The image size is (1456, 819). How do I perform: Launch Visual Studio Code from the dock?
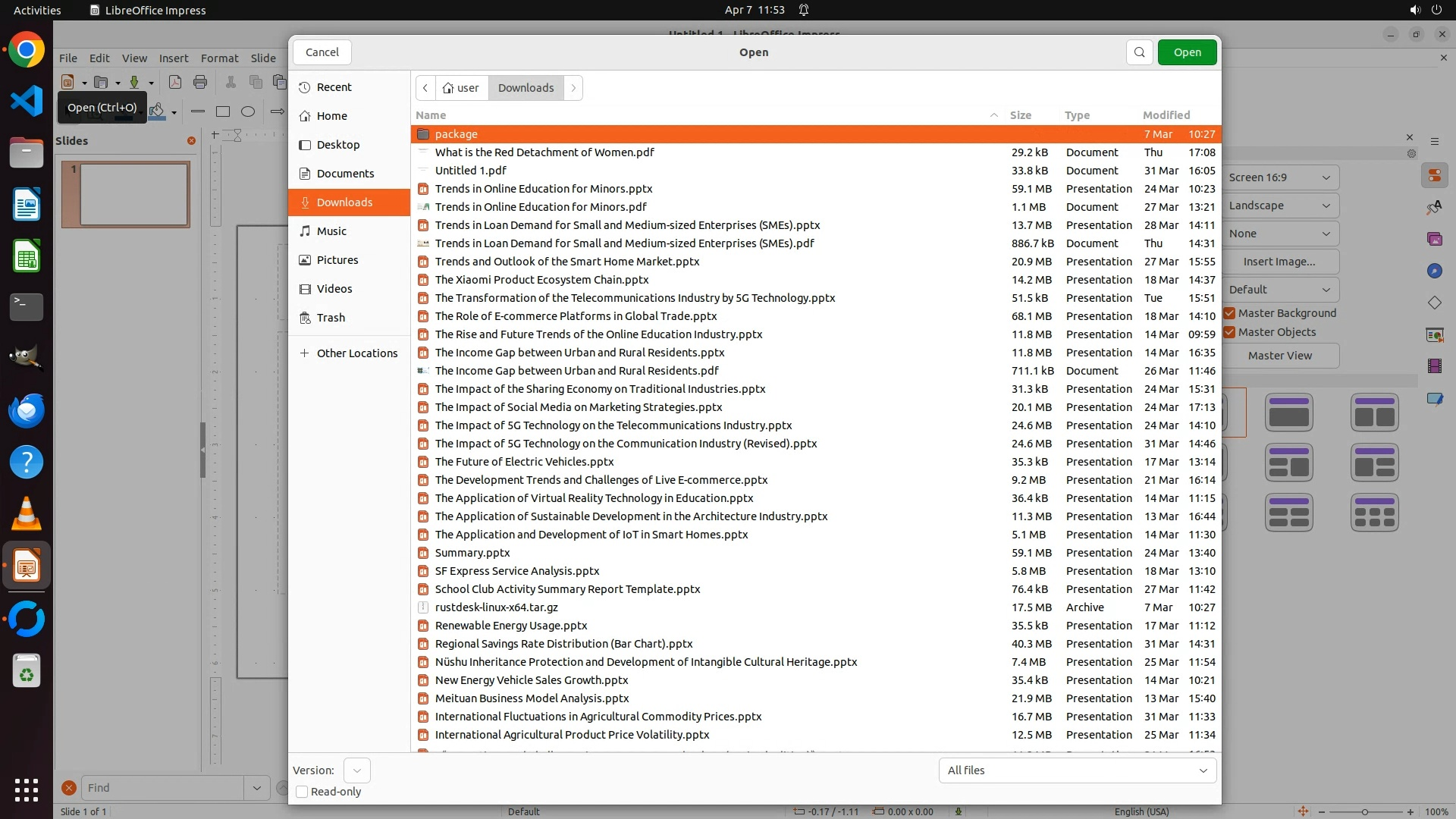coord(27,101)
